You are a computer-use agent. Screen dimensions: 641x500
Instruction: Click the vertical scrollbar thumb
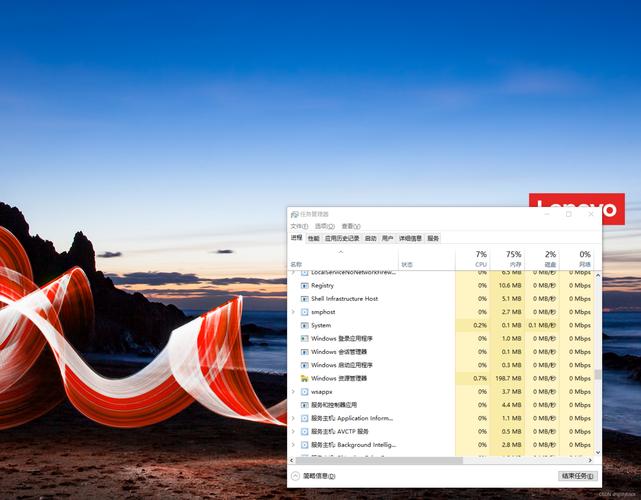pyautogui.click(x=598, y=374)
